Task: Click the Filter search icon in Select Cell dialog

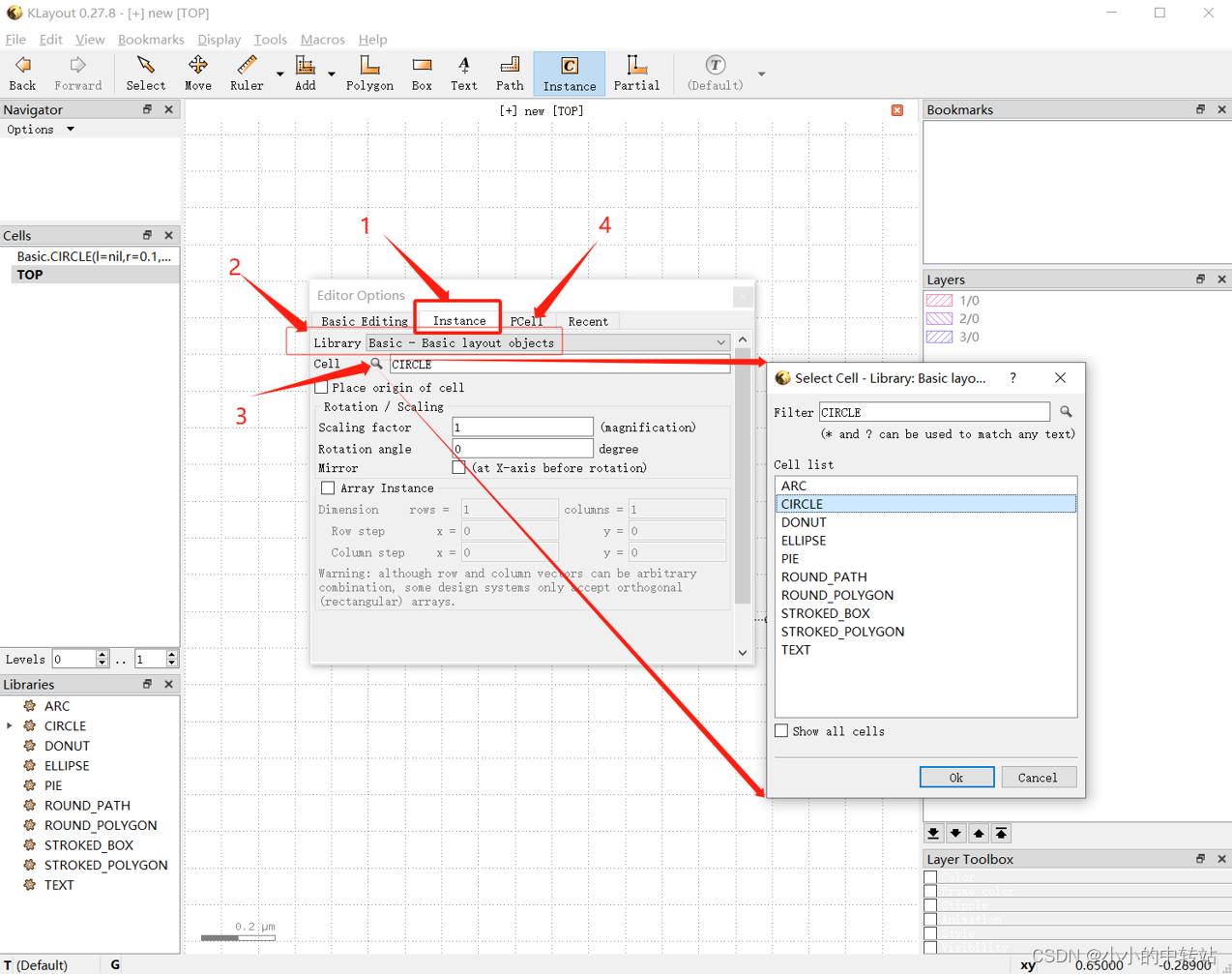Action: click(x=1066, y=412)
